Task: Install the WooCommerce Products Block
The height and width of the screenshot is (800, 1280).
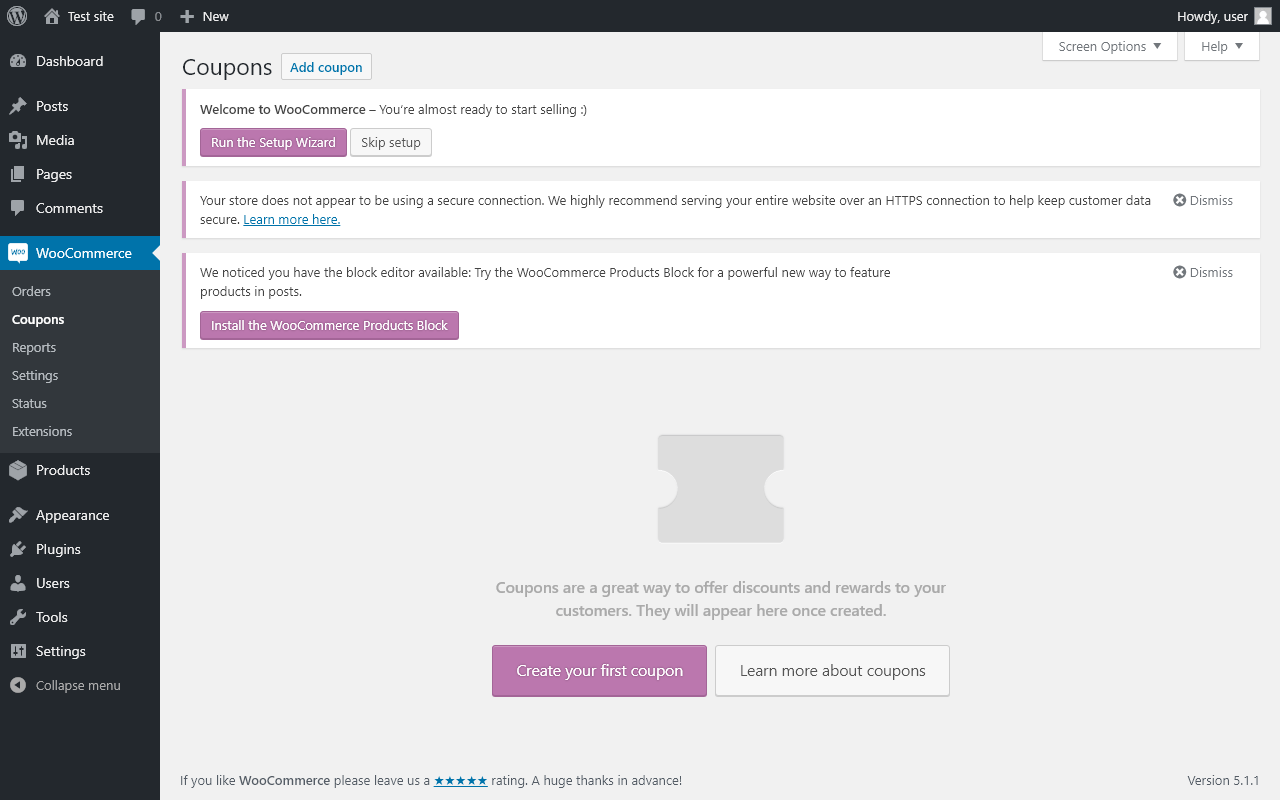Action: (329, 325)
